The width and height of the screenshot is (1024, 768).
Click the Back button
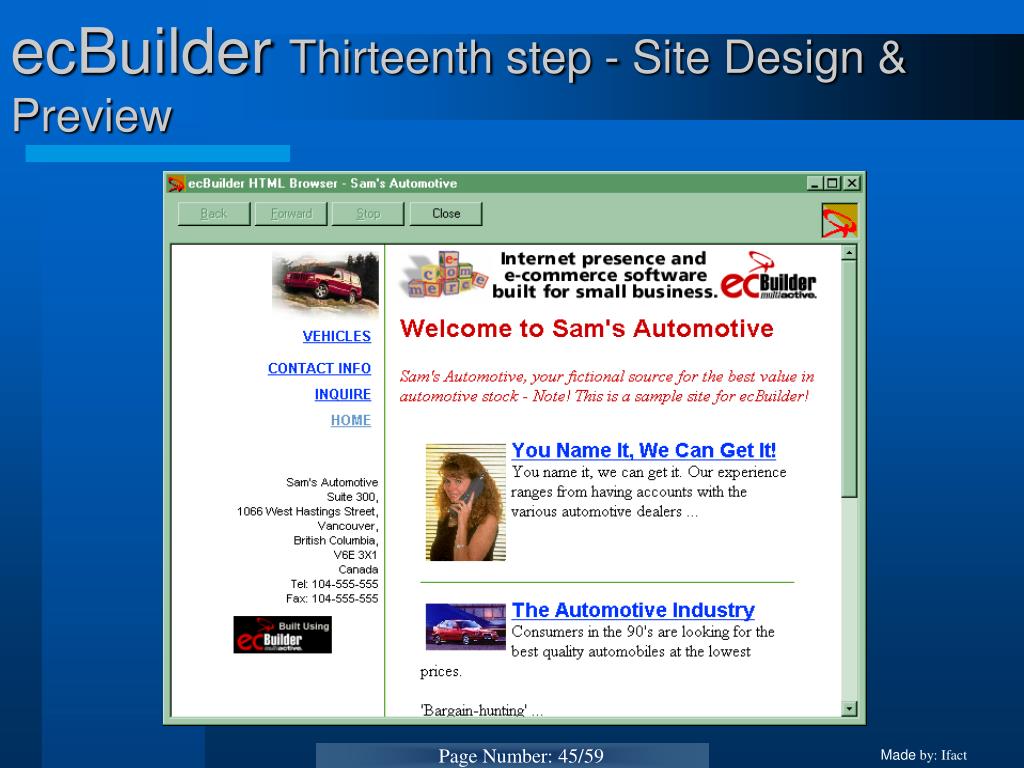click(x=214, y=214)
